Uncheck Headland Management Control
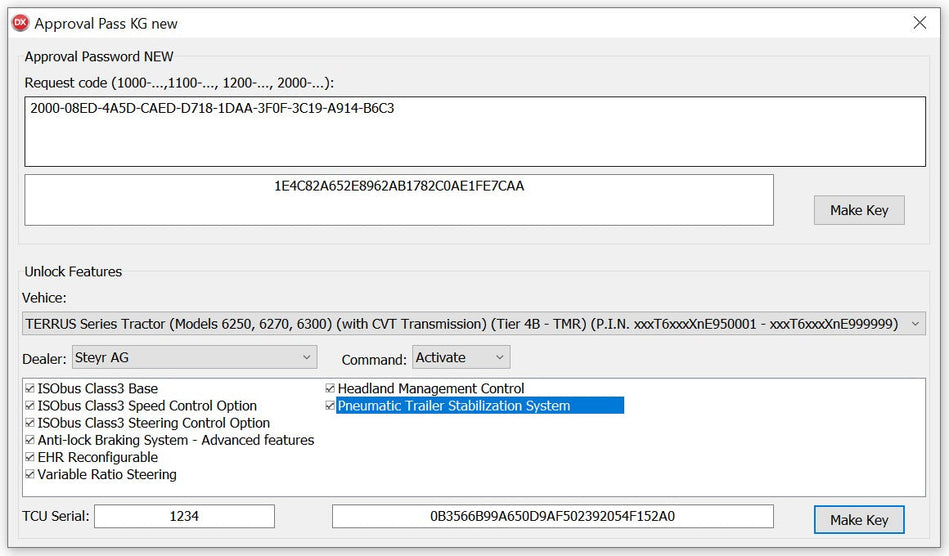The height and width of the screenshot is (556, 949). [330, 389]
